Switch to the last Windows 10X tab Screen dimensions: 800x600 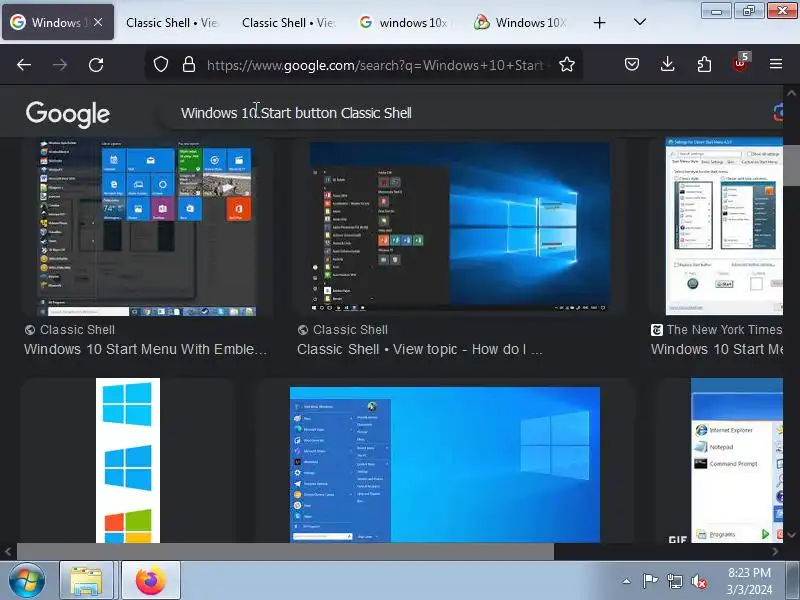click(521, 23)
